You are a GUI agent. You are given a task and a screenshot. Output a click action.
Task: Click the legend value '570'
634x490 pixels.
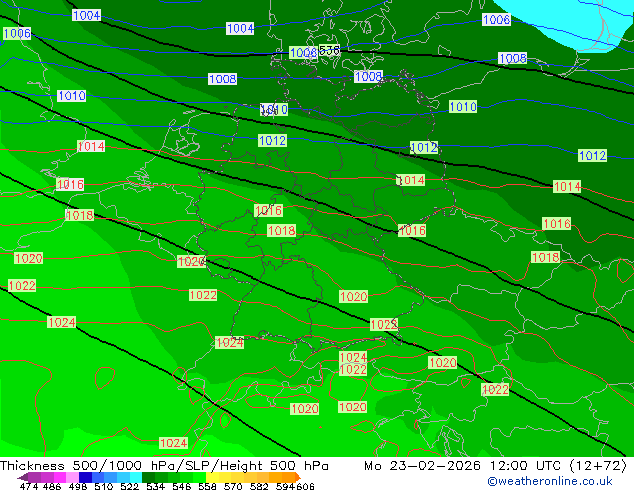(x=233, y=486)
